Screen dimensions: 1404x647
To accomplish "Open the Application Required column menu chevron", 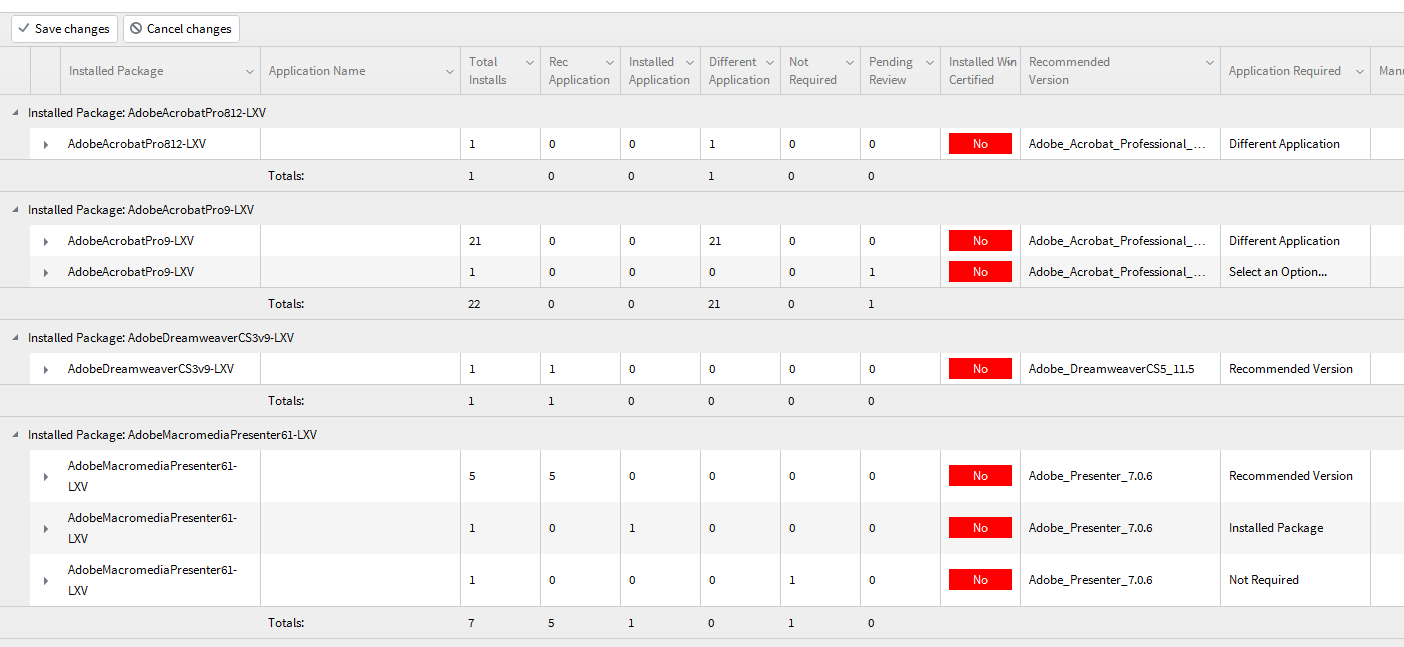I will click(x=1359, y=71).
